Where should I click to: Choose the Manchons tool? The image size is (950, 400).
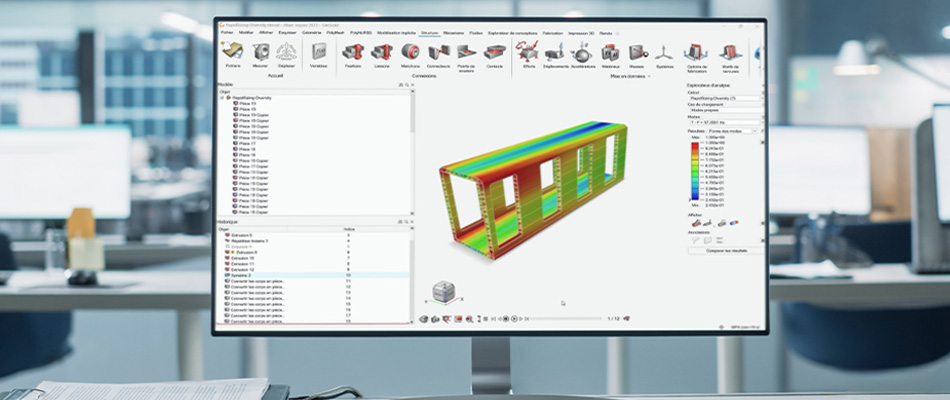pyautogui.click(x=410, y=54)
